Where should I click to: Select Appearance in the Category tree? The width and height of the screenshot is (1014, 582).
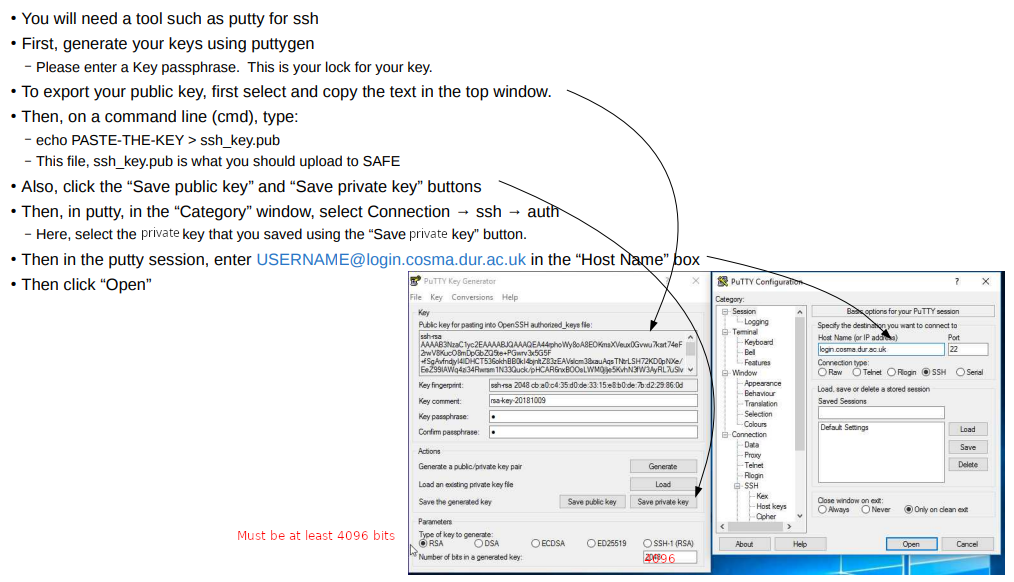point(762,383)
